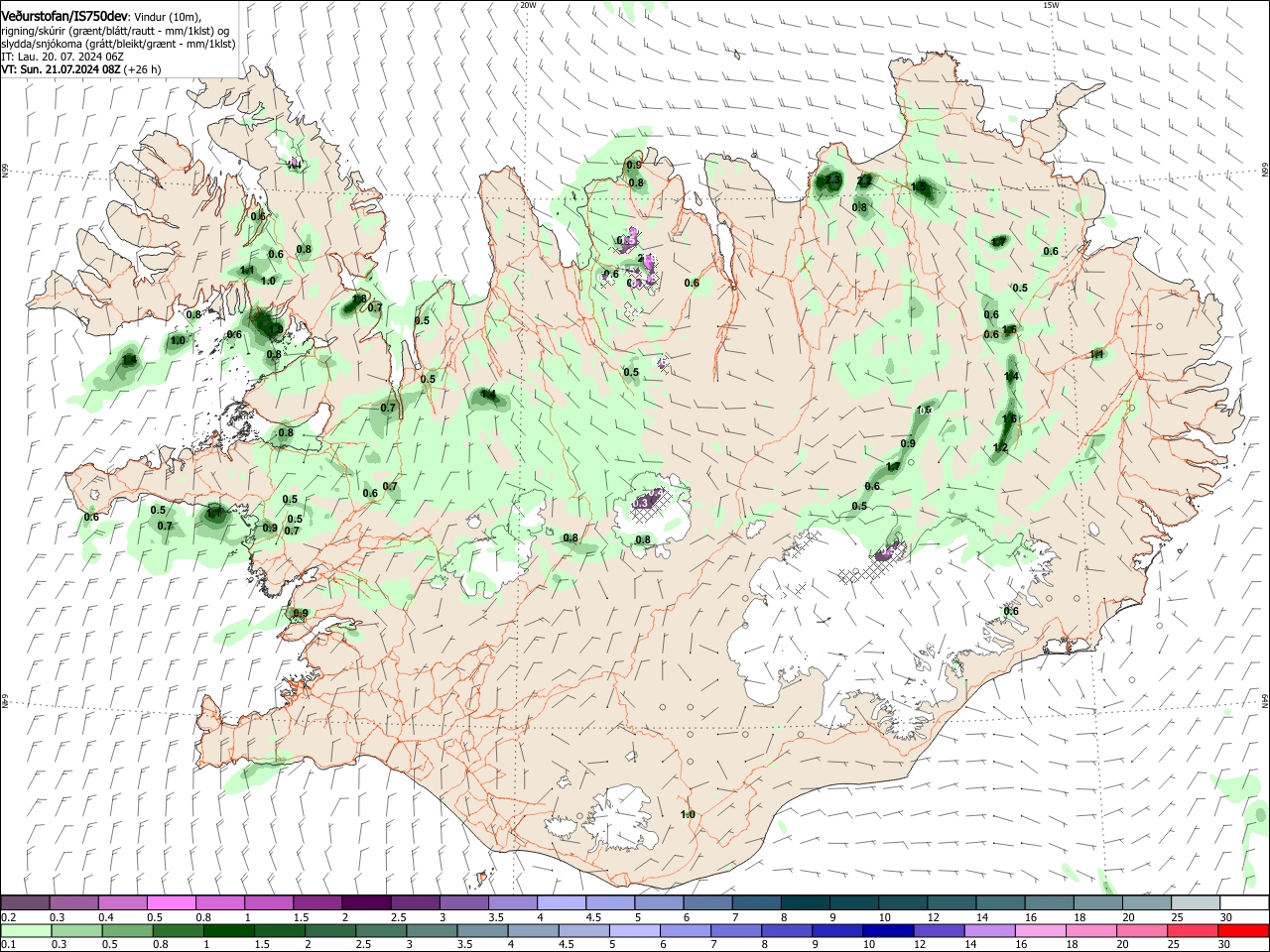
Task: Click the '(+26 h)' forecast offset text
Action: click(143, 69)
